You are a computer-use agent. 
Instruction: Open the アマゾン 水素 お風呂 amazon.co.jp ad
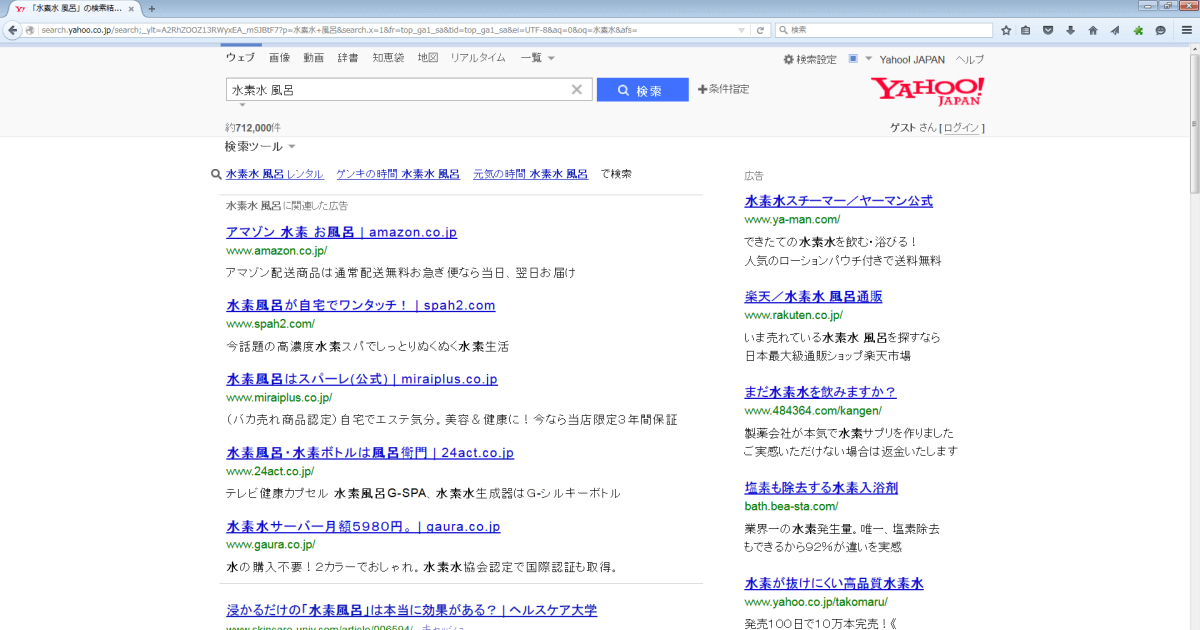click(x=341, y=232)
